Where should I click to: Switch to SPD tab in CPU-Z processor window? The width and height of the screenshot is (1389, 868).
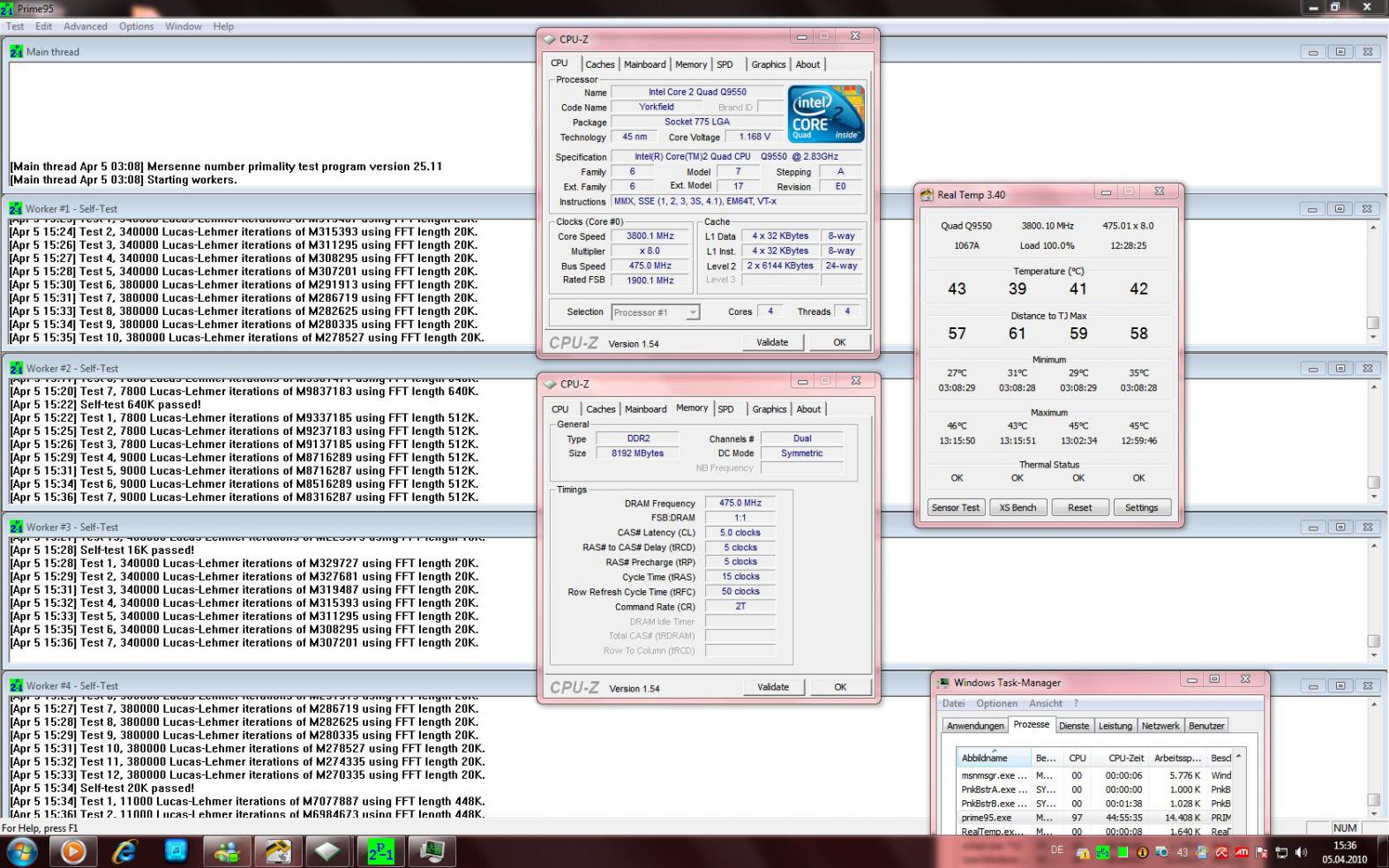pos(725,64)
